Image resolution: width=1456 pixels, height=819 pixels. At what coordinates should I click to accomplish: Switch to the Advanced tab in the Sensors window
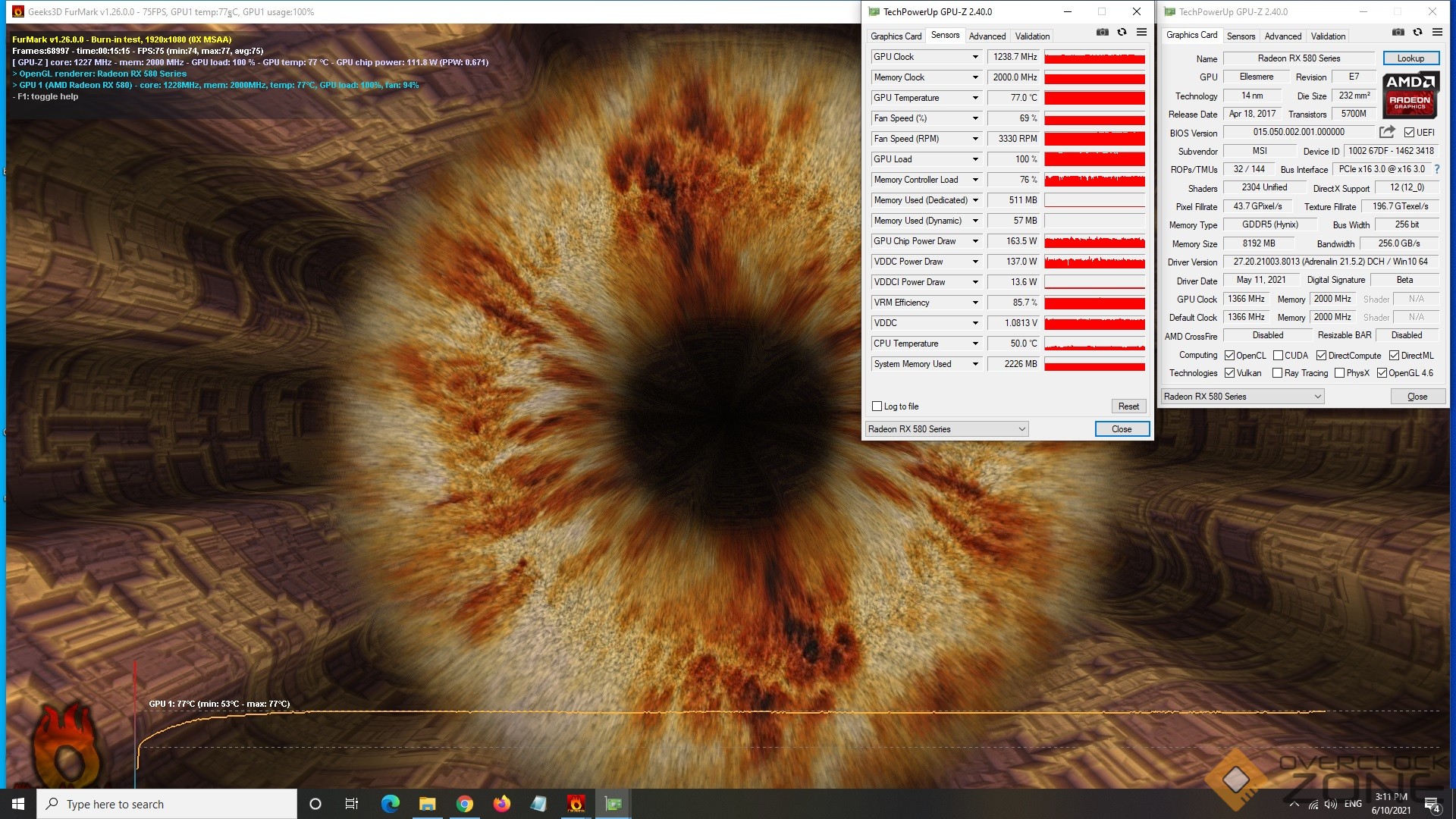coord(987,36)
